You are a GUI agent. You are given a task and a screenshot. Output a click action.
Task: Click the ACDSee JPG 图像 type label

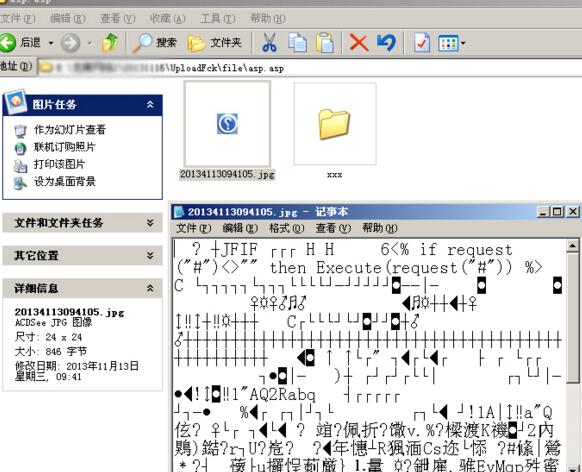click(53, 322)
